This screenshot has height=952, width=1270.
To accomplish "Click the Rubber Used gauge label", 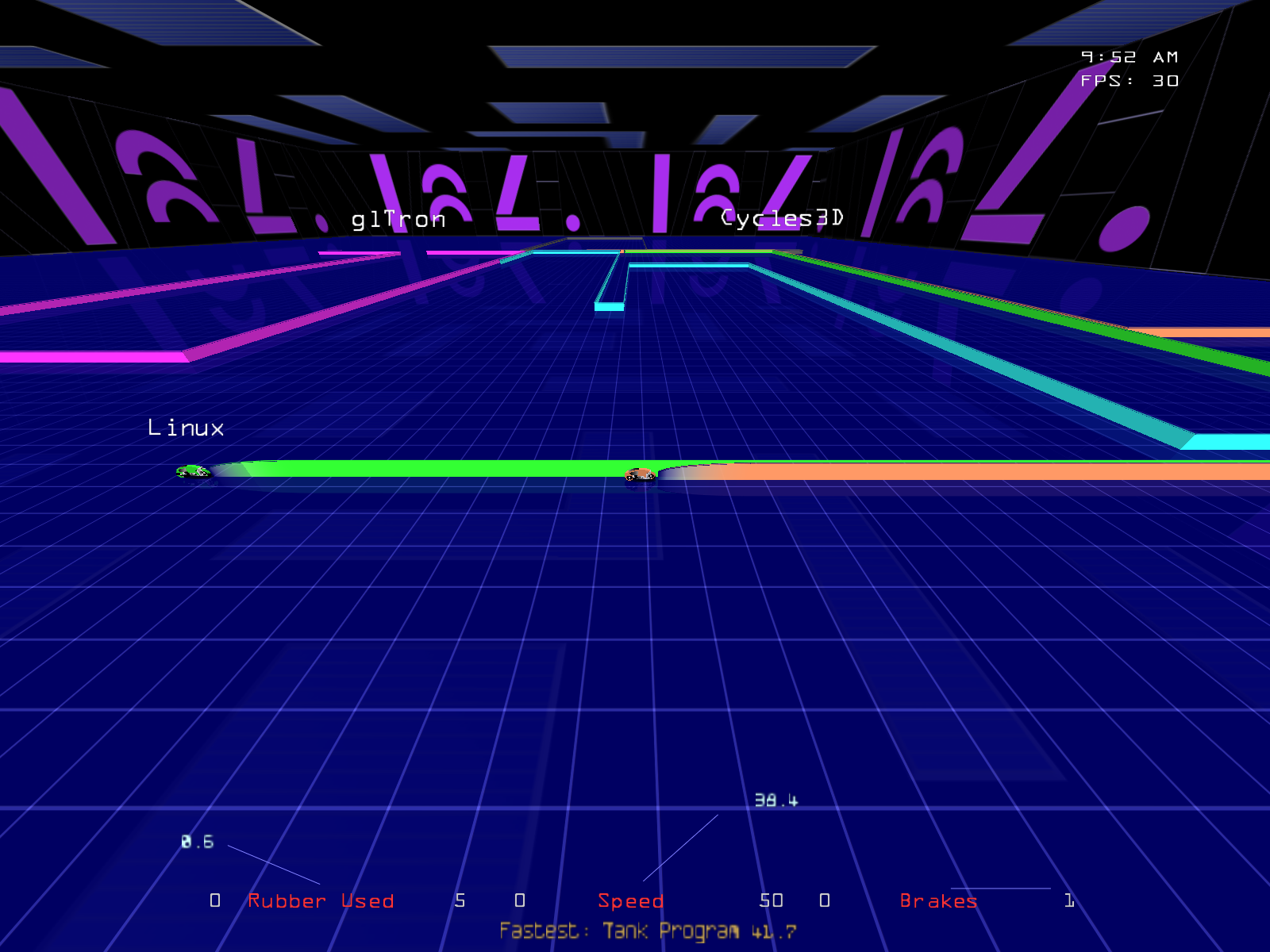I will (321, 900).
